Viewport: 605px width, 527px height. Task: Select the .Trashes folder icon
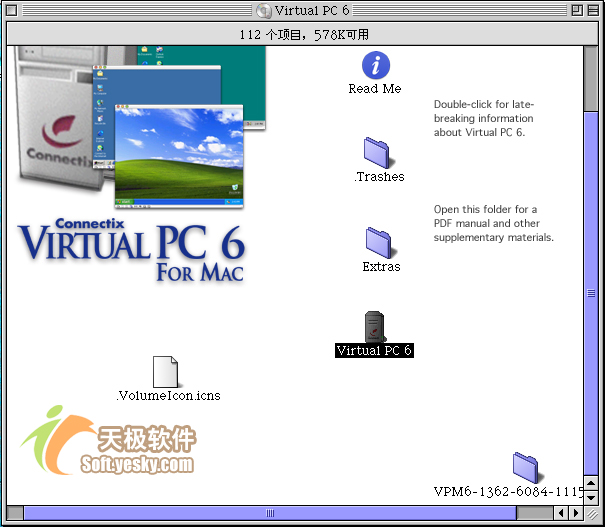pyautogui.click(x=377, y=152)
